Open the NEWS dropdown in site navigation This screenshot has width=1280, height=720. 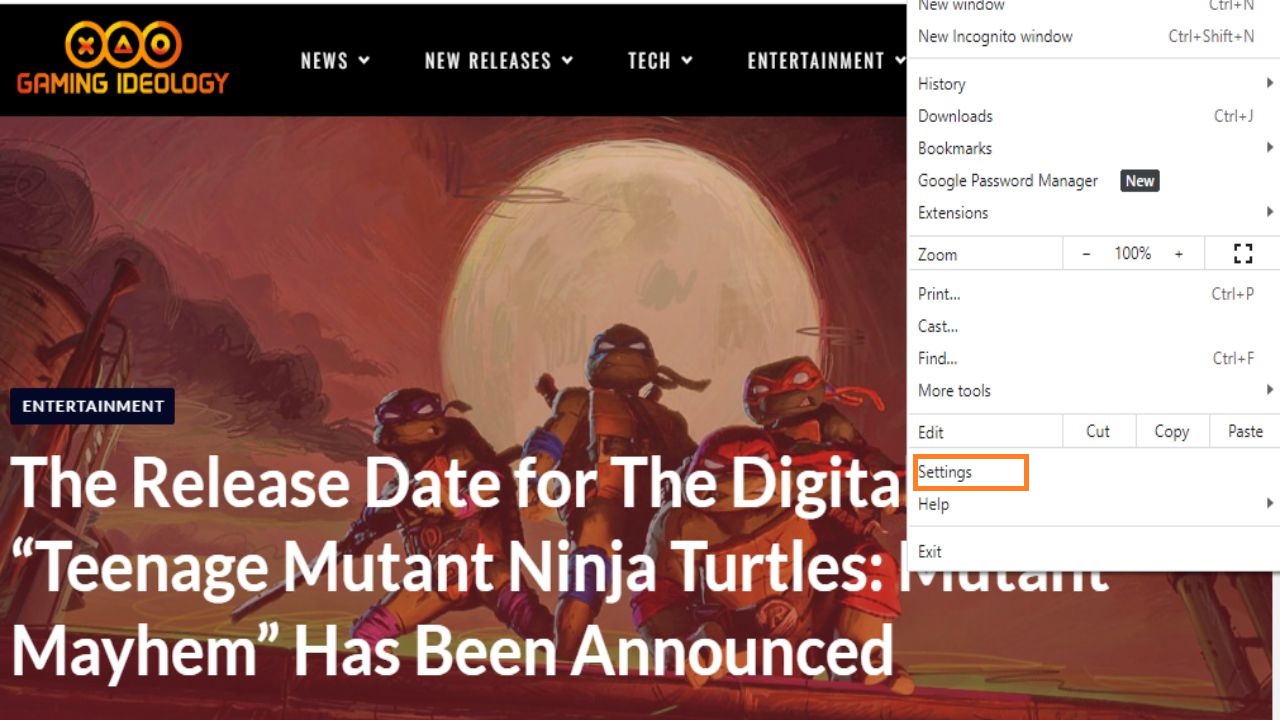(335, 61)
